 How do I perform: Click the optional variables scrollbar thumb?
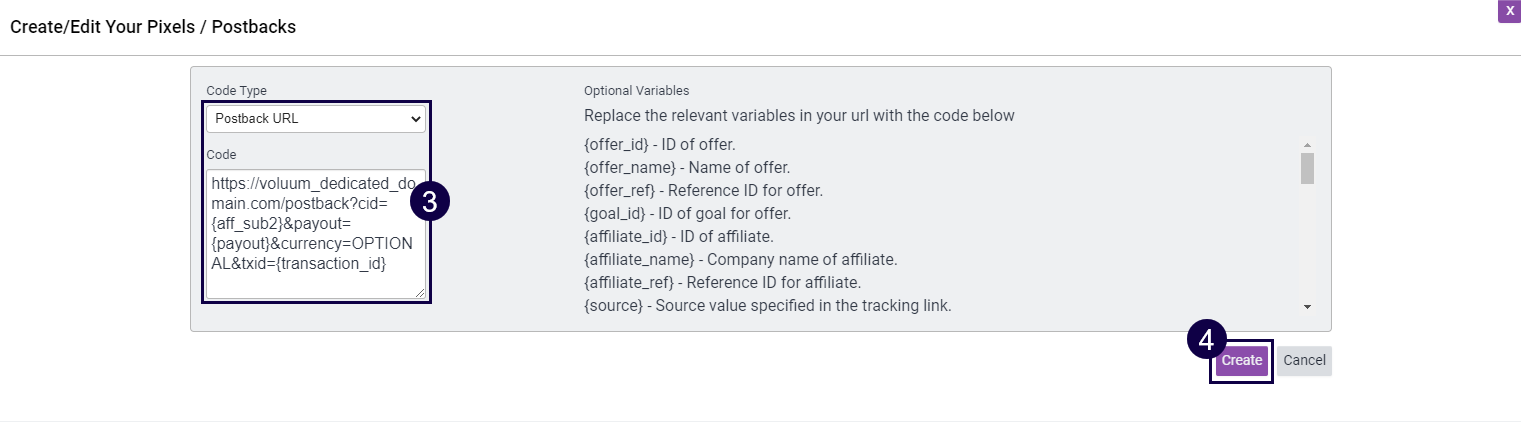pos(1307,168)
